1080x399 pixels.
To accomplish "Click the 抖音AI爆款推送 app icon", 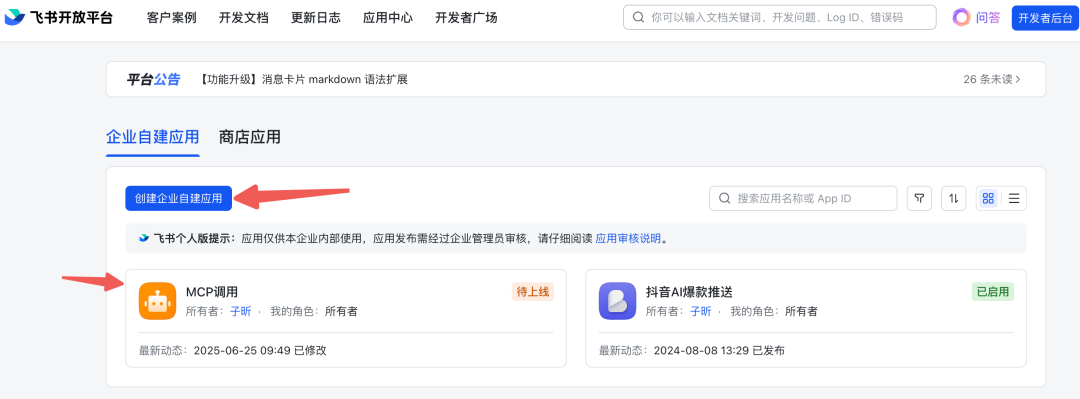I will (618, 301).
